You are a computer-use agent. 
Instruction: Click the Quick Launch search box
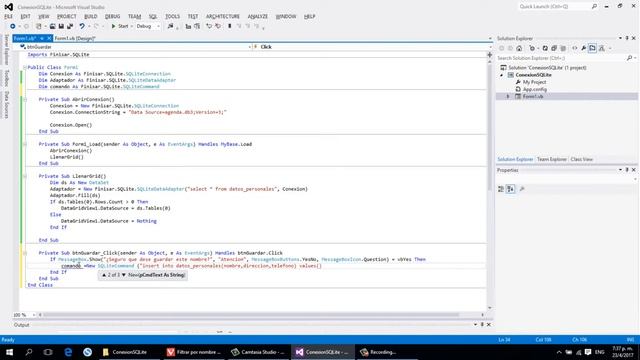[x=554, y=7]
